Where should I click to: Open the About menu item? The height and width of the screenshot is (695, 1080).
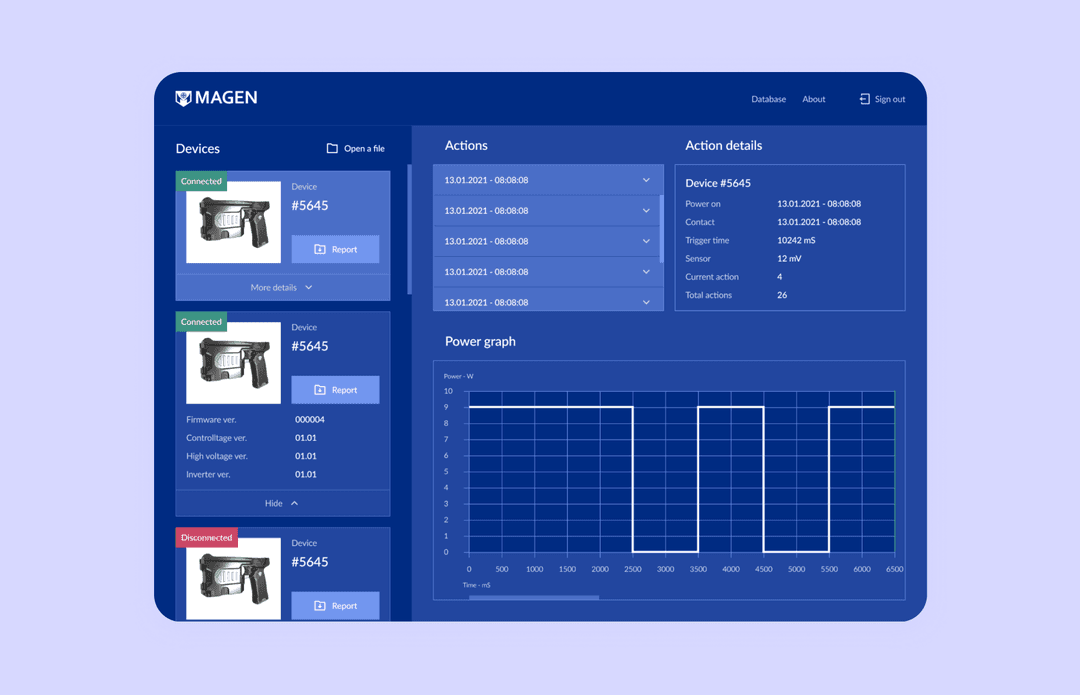pyautogui.click(x=813, y=99)
